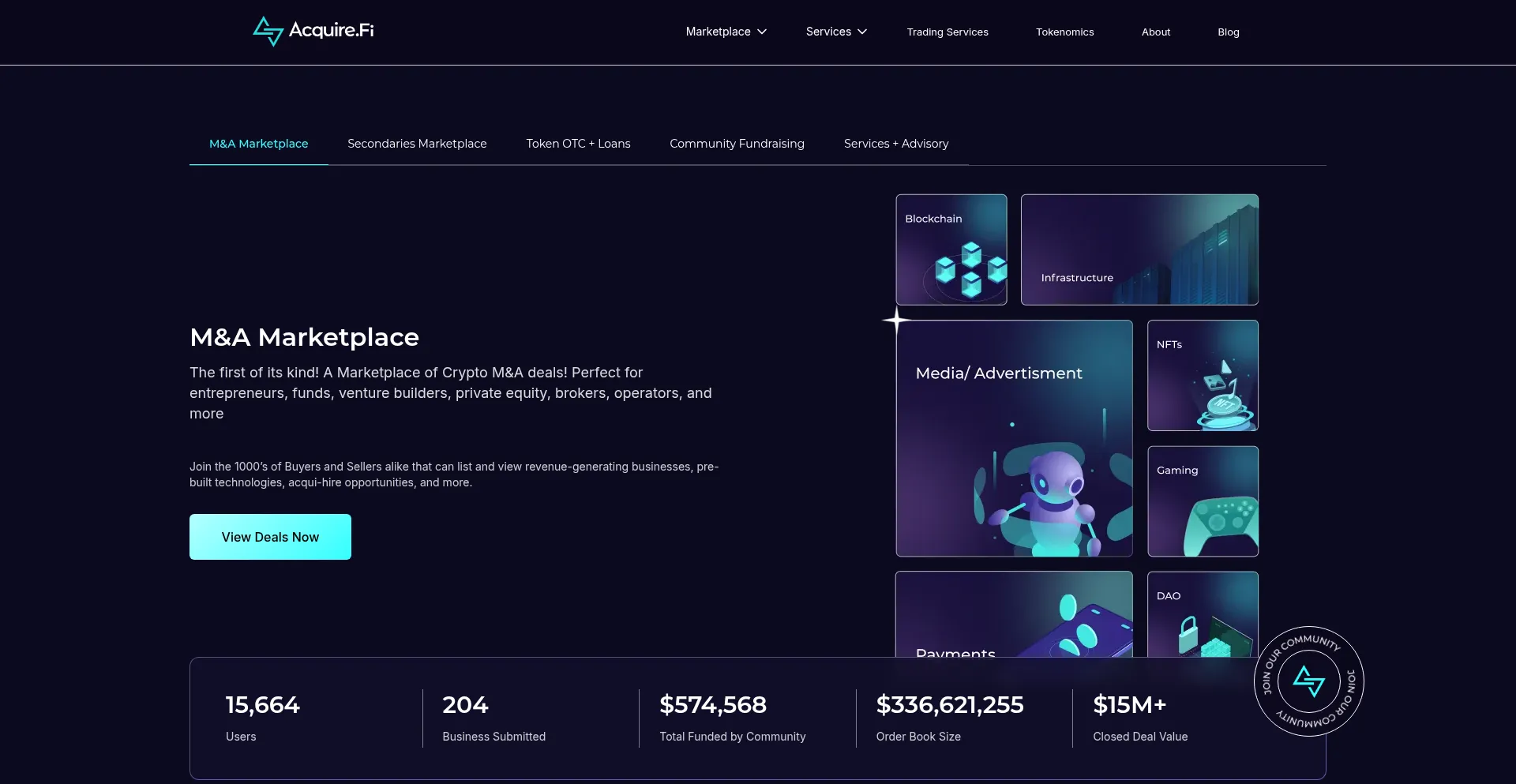Viewport: 1516px width, 784px height.
Task: Open the About page link
Action: (x=1156, y=32)
